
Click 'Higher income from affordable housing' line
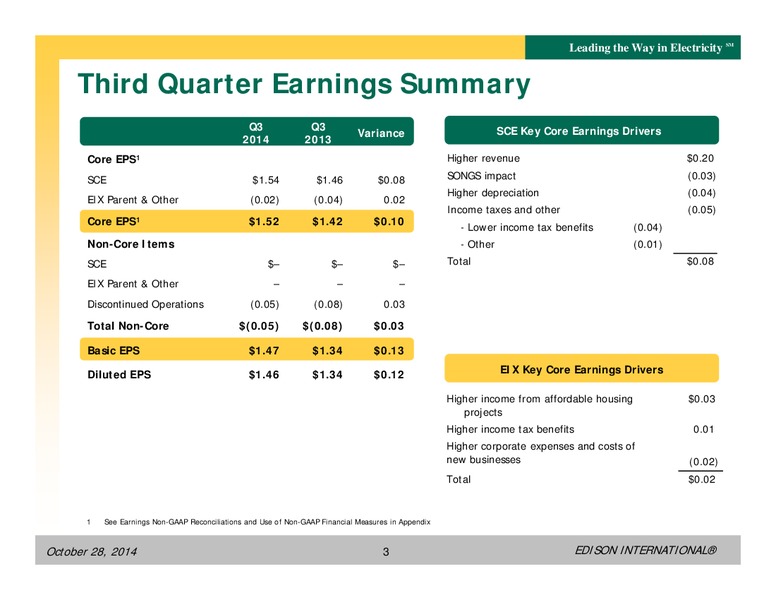pyautogui.click(x=539, y=405)
